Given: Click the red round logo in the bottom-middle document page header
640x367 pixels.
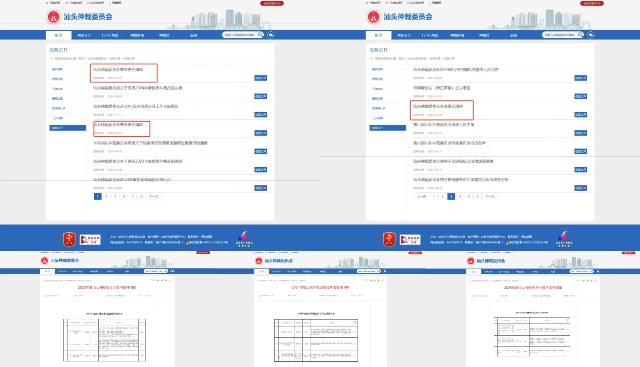Looking at the screenshot, I should click(x=258, y=261).
